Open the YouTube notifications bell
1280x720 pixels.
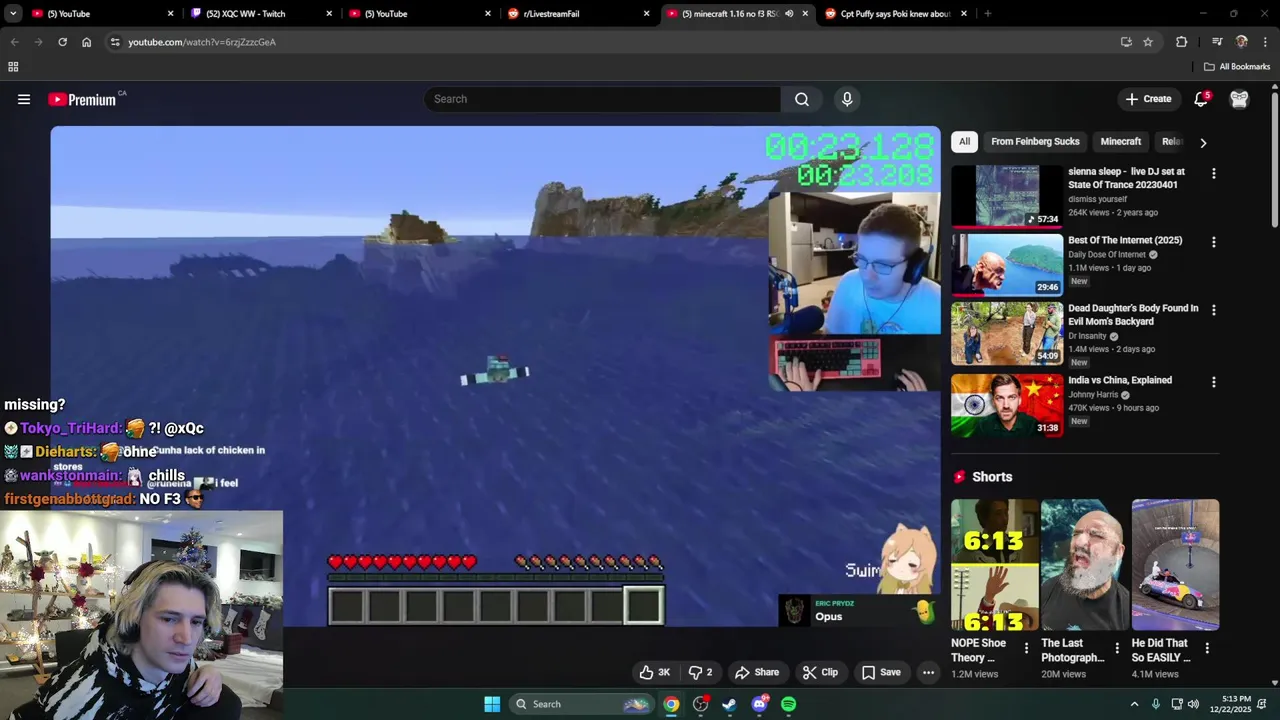pyautogui.click(x=1201, y=99)
